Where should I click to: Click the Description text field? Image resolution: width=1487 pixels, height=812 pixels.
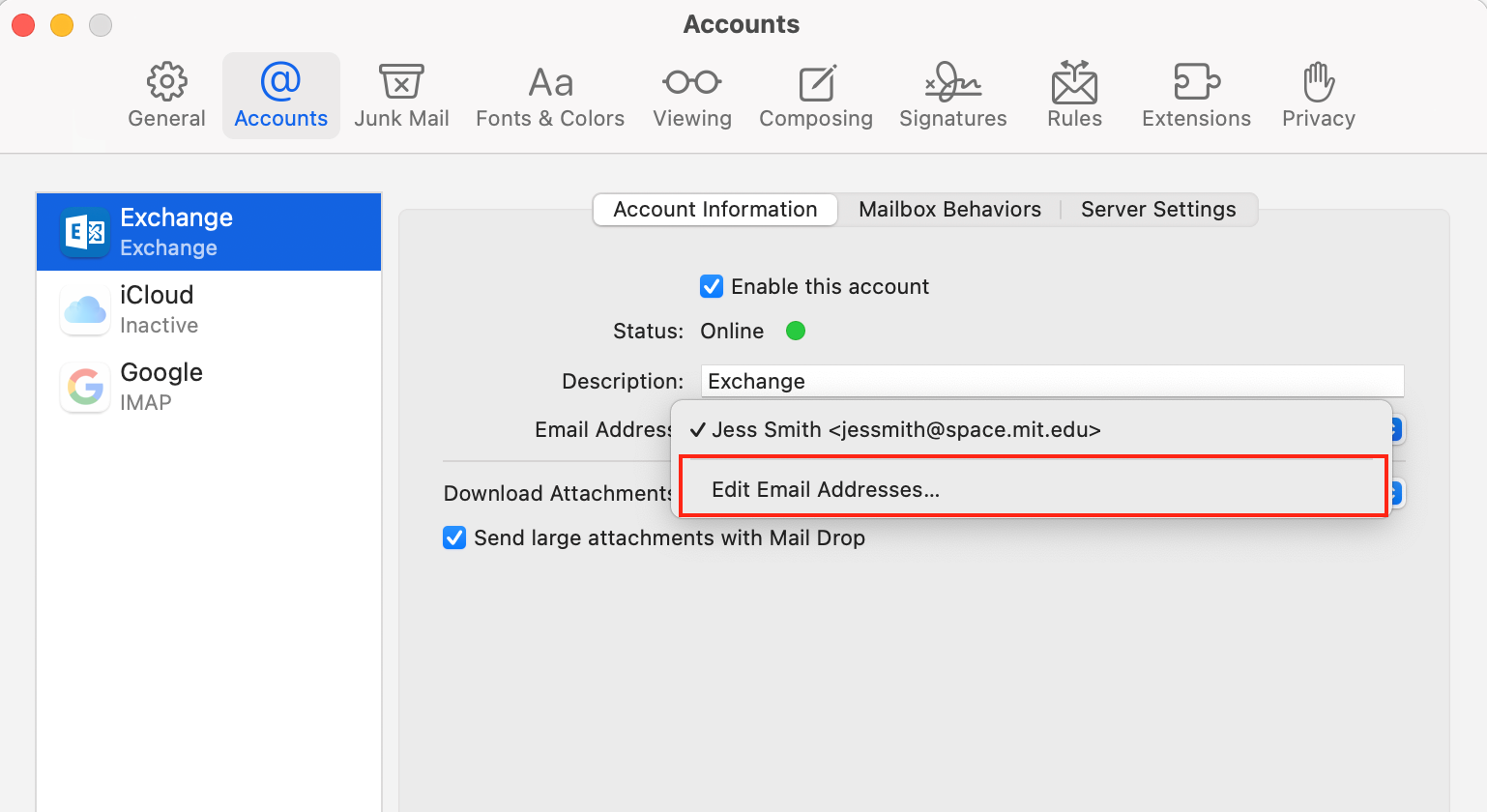point(1052,381)
